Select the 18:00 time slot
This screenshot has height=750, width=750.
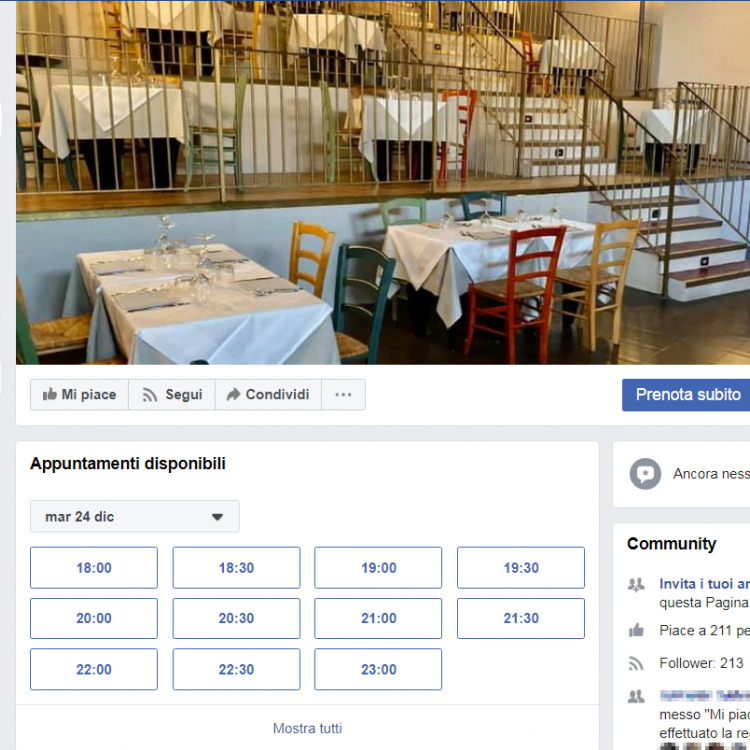click(94, 568)
